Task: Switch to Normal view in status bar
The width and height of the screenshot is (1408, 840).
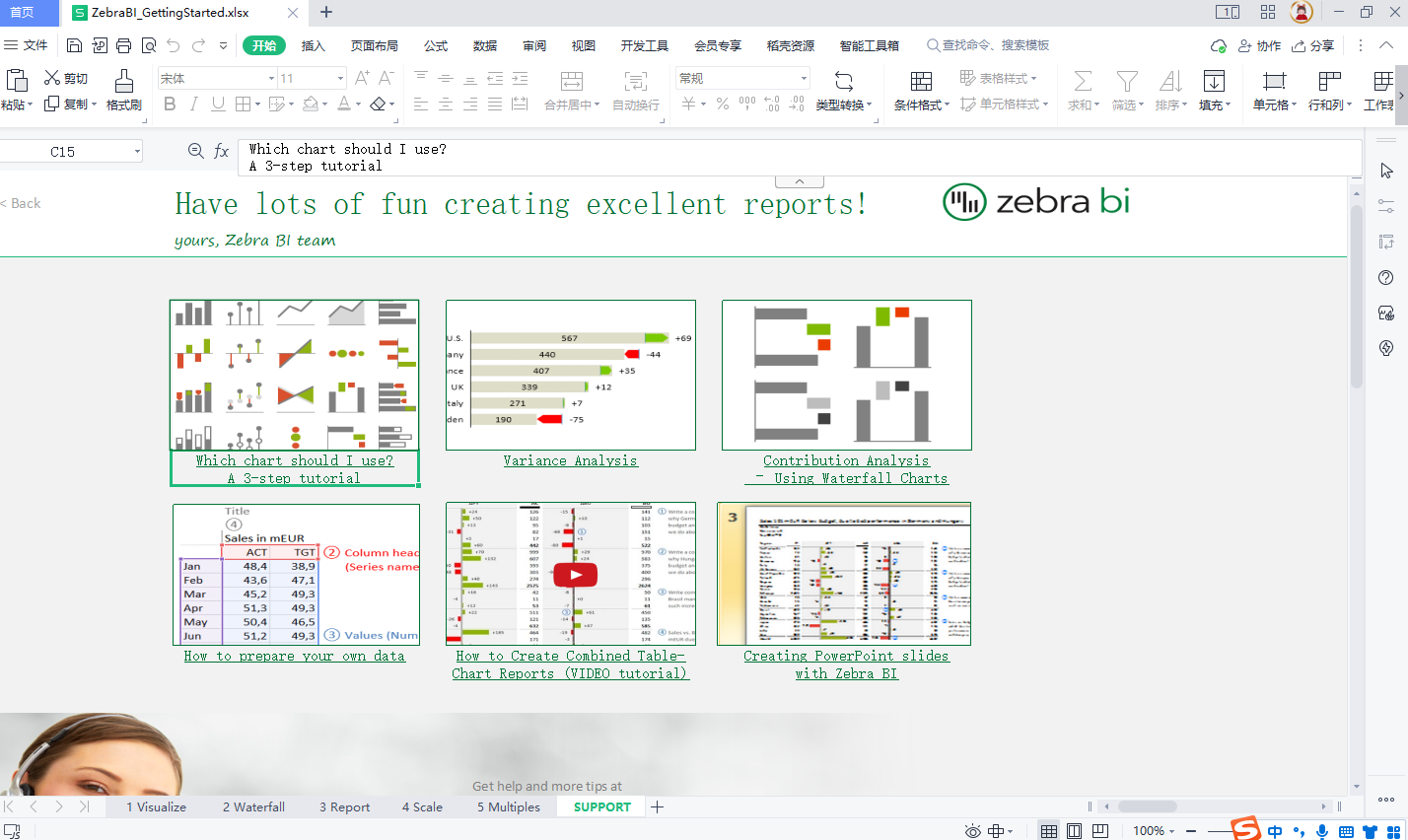Action: [x=1049, y=831]
